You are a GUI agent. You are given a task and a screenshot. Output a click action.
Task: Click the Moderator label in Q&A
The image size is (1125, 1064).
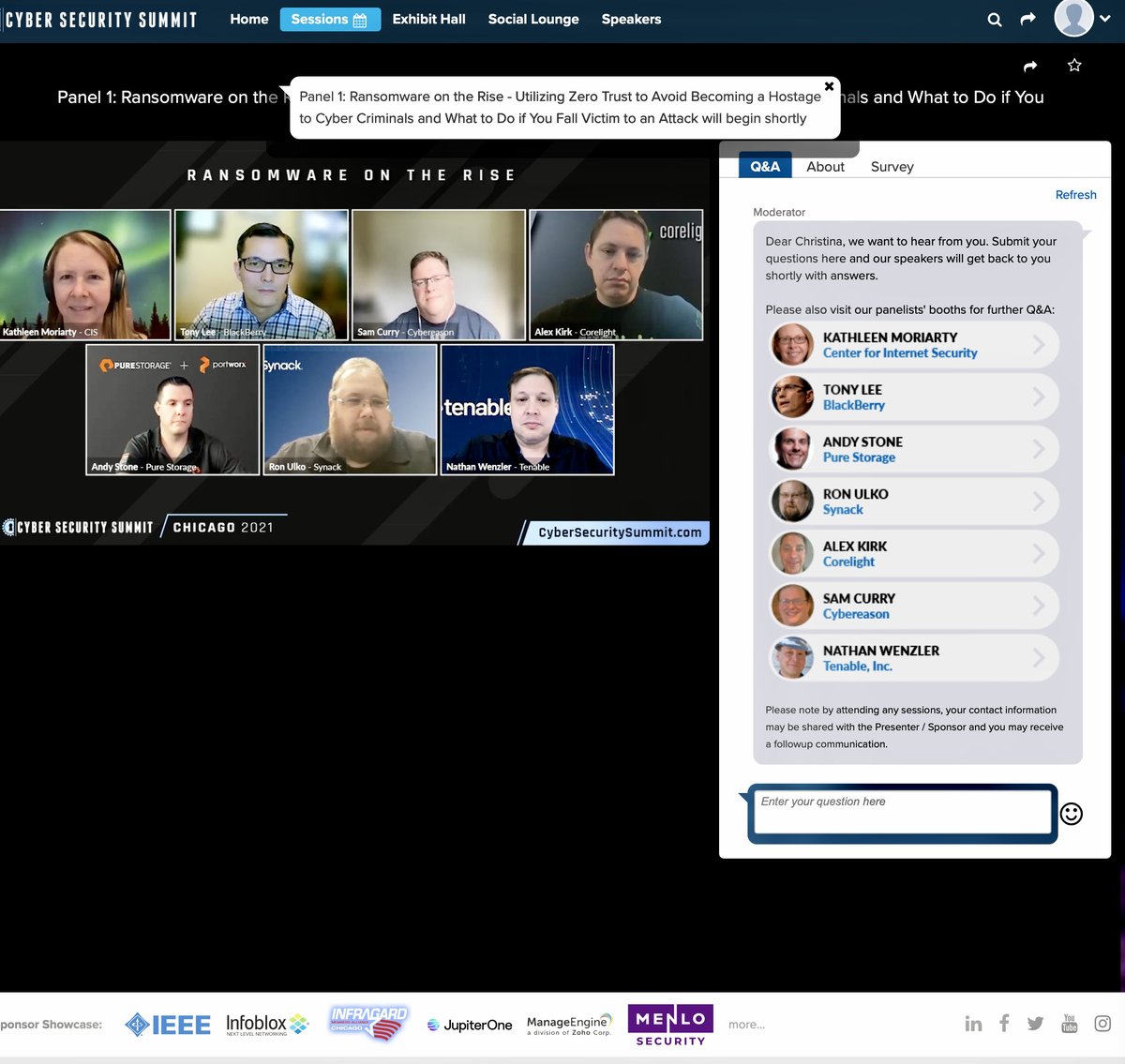779,212
